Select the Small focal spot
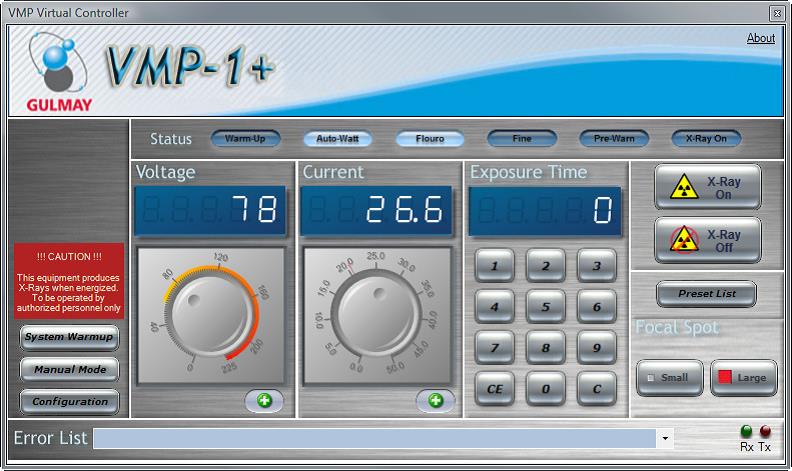792x471 pixels. pos(670,378)
